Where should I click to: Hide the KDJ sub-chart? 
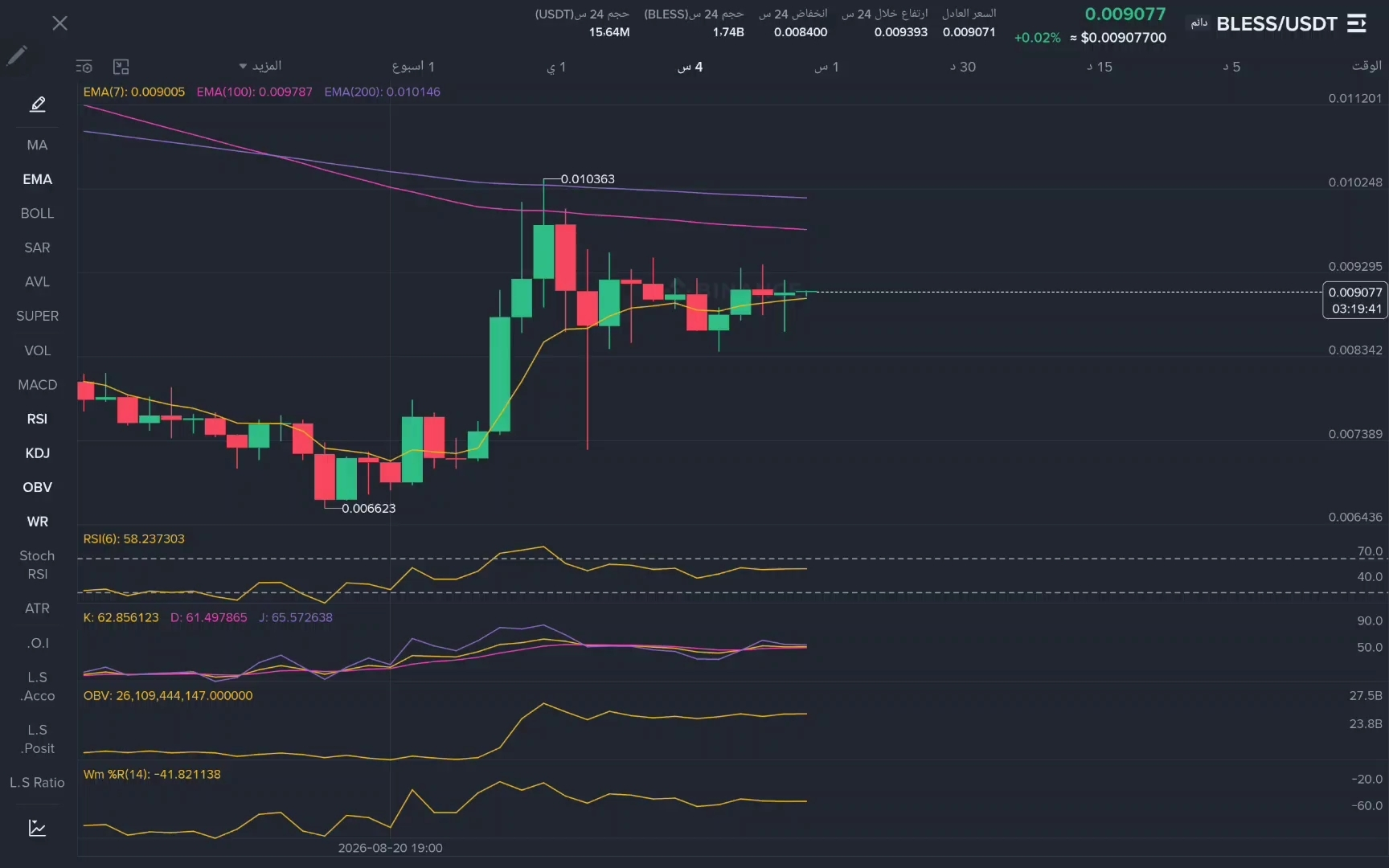click(x=37, y=453)
